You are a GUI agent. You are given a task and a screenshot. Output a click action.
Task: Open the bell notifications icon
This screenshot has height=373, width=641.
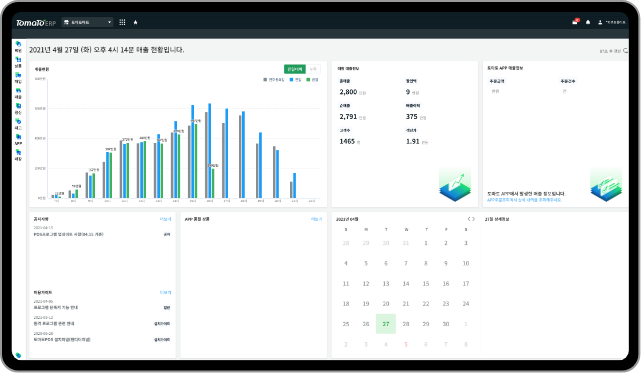click(588, 22)
